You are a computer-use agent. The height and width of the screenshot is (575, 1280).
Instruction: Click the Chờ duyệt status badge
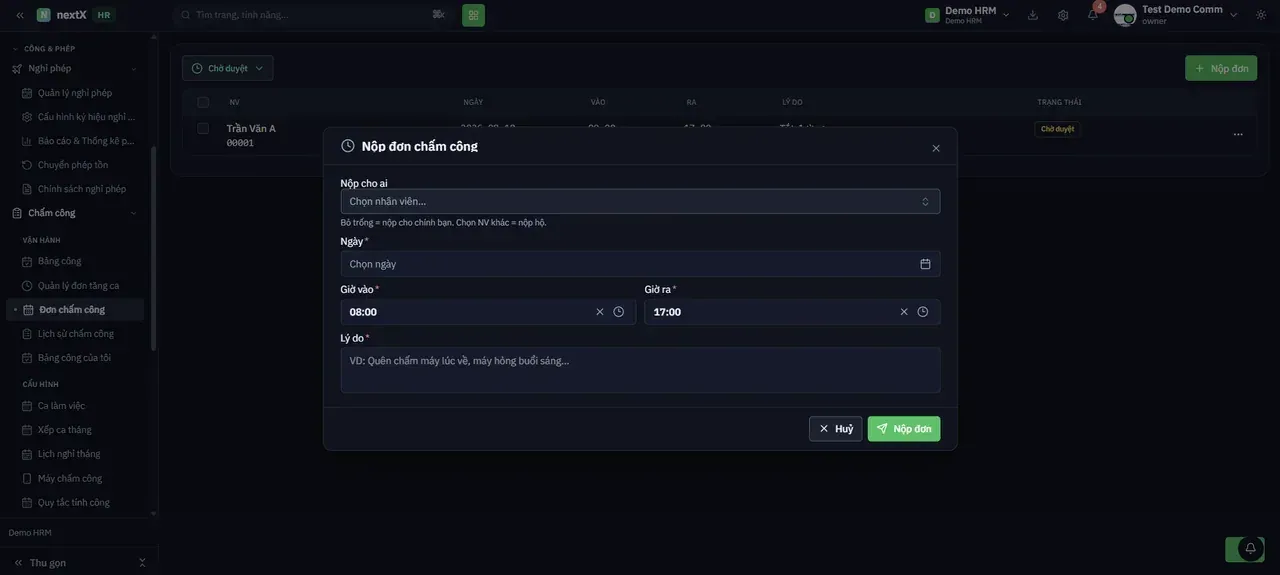1057,129
